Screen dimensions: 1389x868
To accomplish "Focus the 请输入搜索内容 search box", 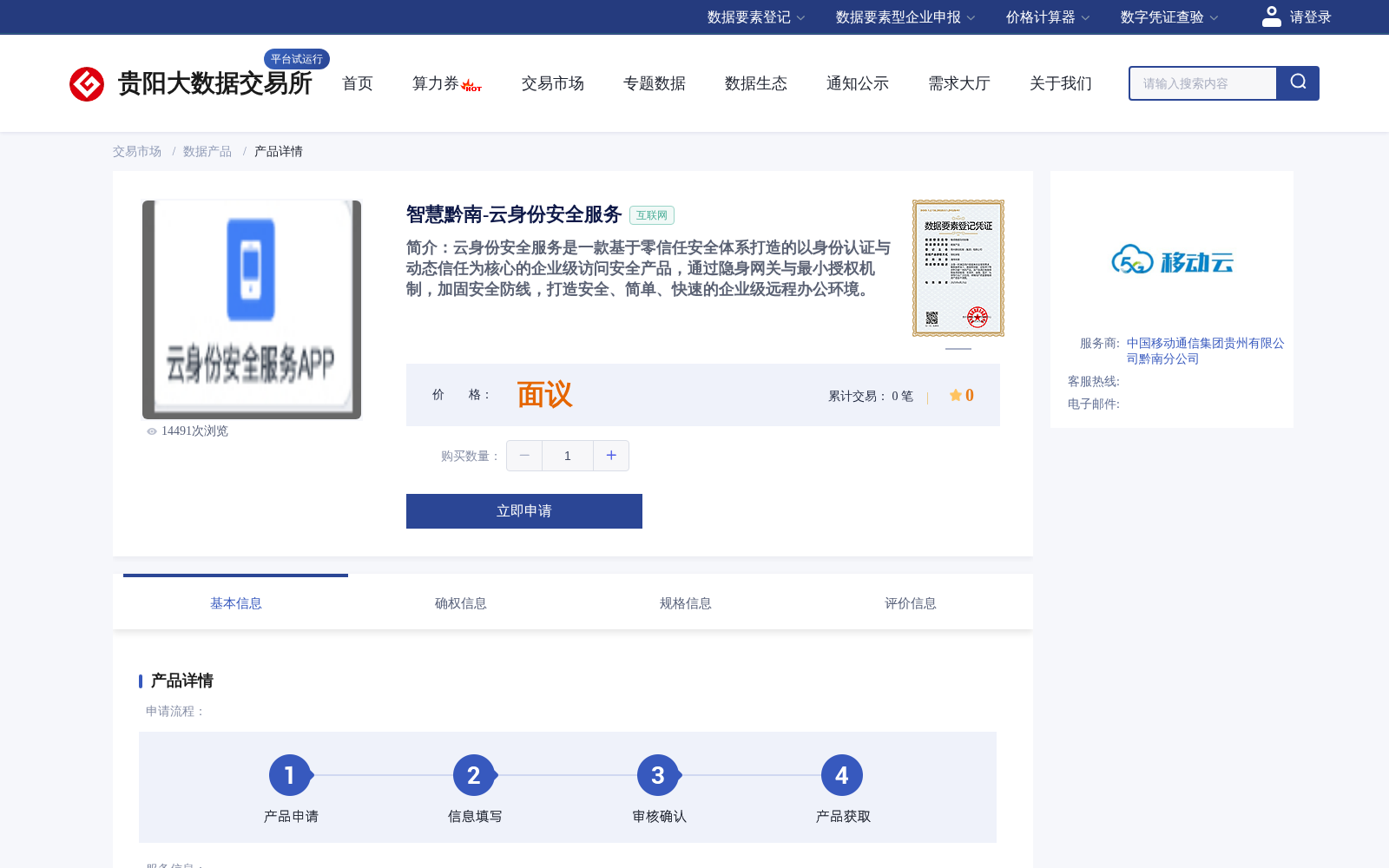I will [1202, 83].
